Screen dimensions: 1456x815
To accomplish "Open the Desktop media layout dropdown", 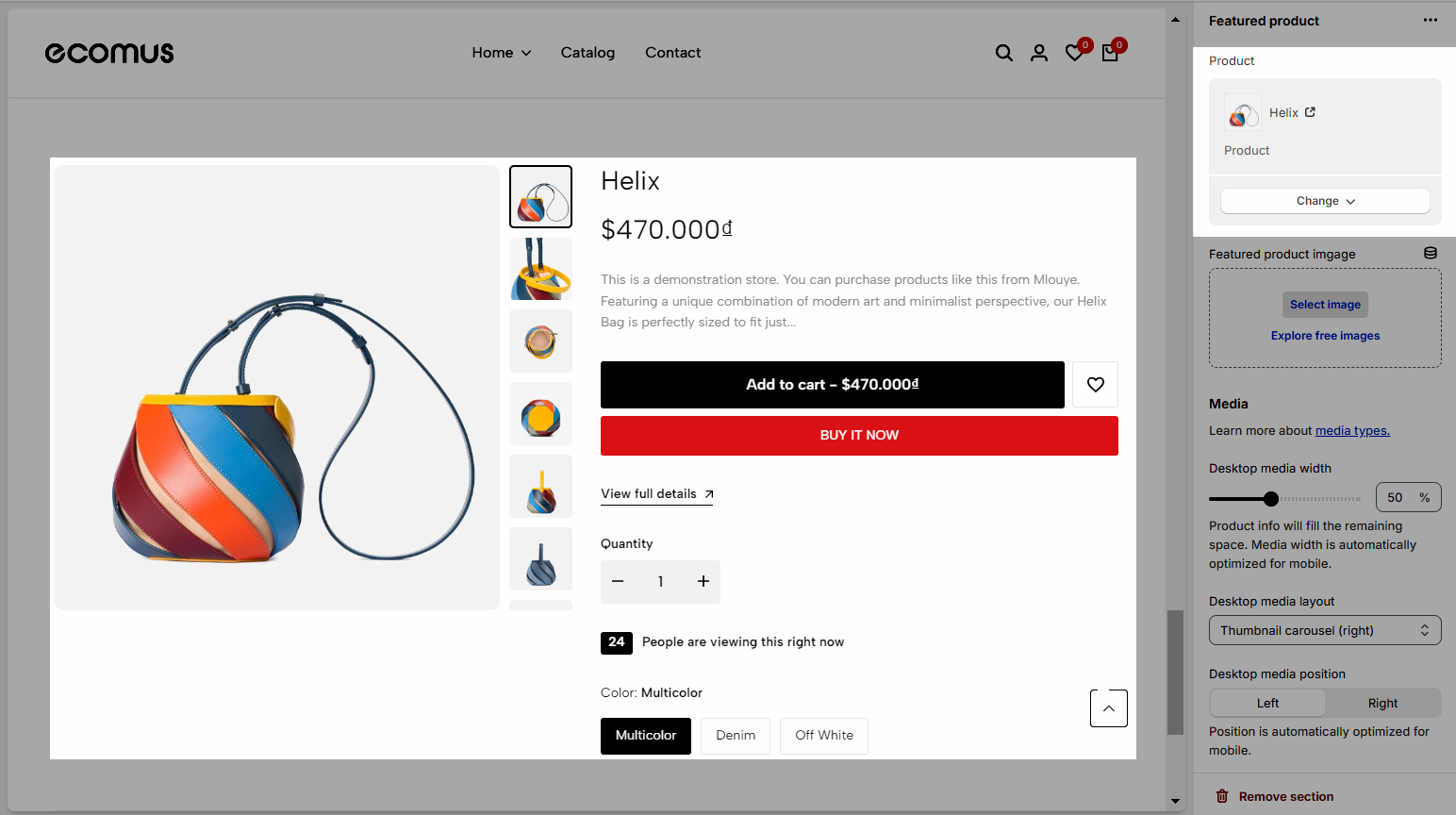I will (1325, 630).
